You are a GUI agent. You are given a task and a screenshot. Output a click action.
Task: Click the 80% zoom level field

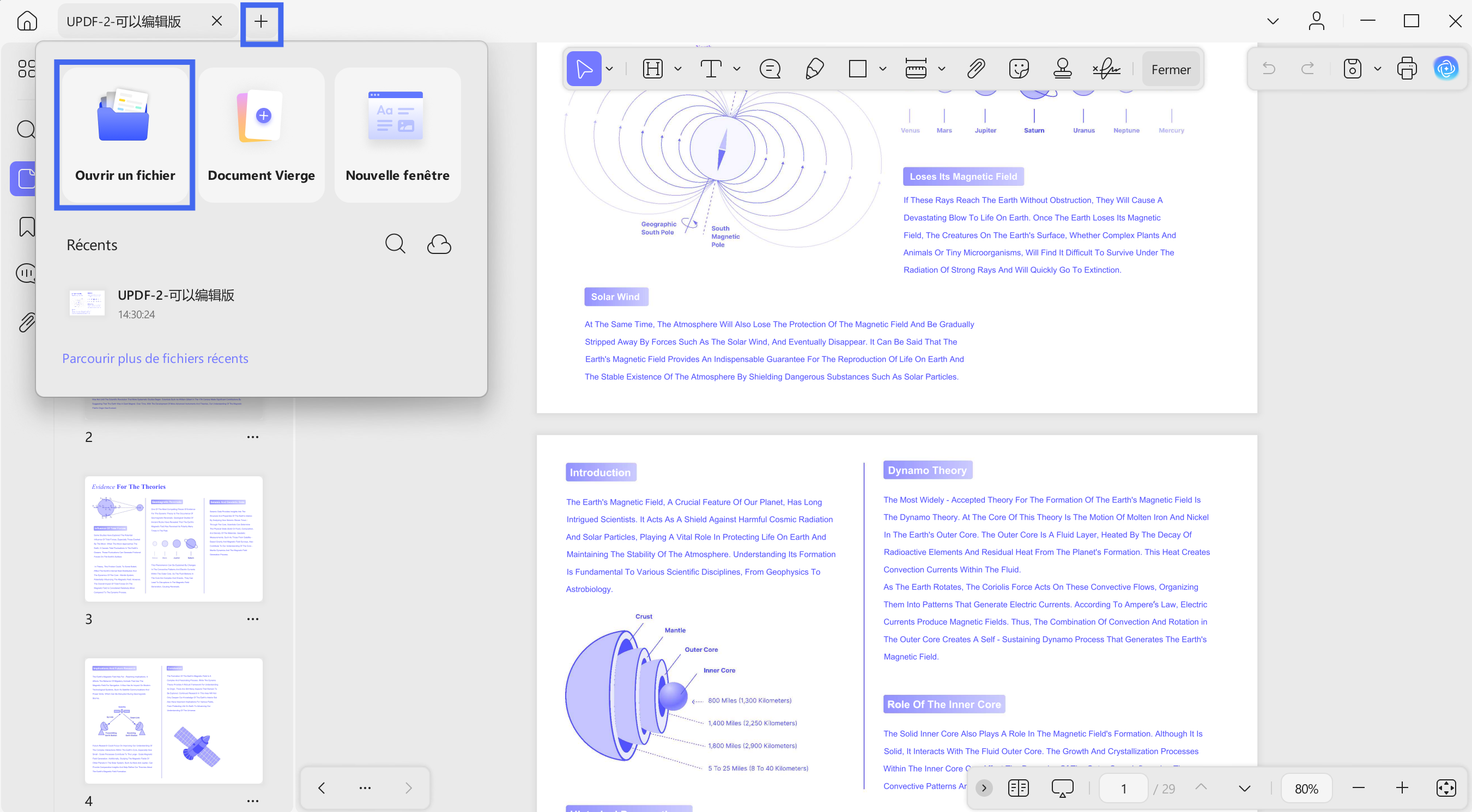pos(1306,789)
